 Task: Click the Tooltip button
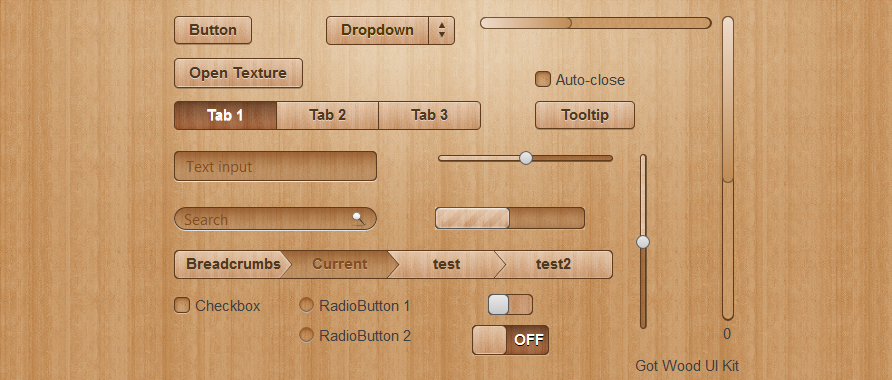pos(585,115)
